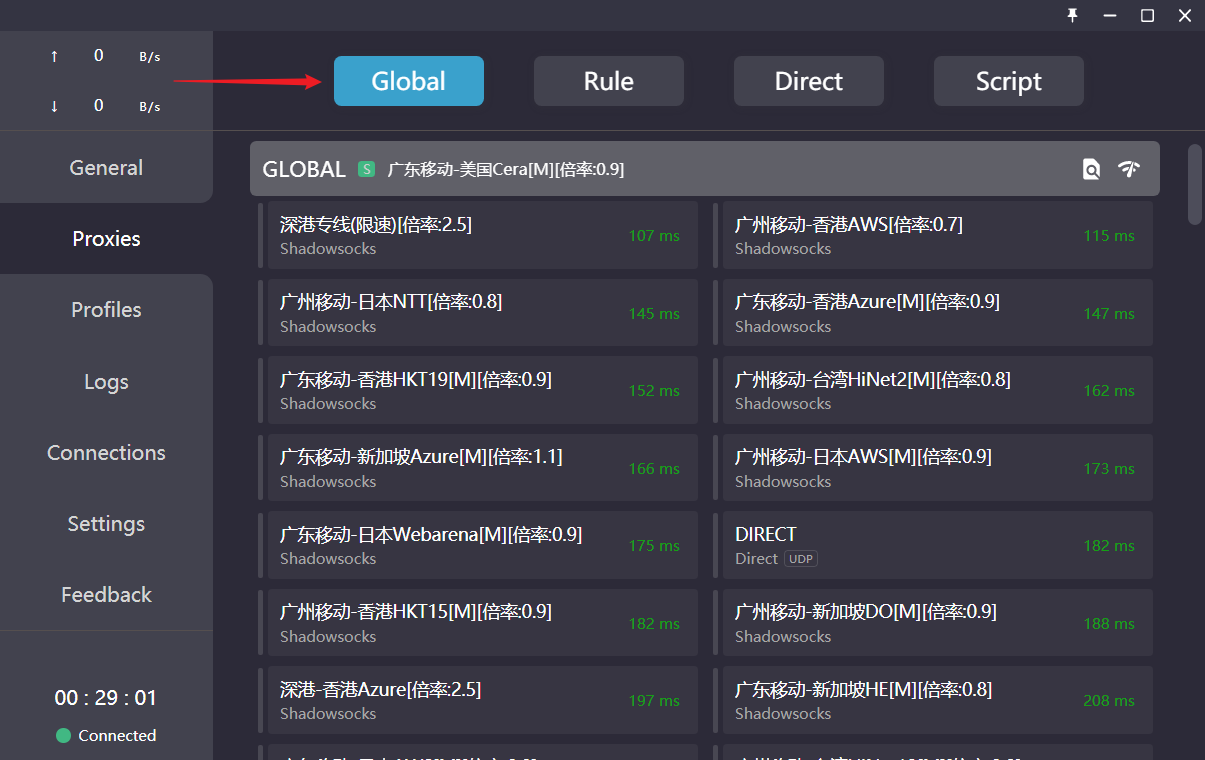The image size is (1205, 760).
Task: Go to the Connections tab
Action: [x=106, y=453]
